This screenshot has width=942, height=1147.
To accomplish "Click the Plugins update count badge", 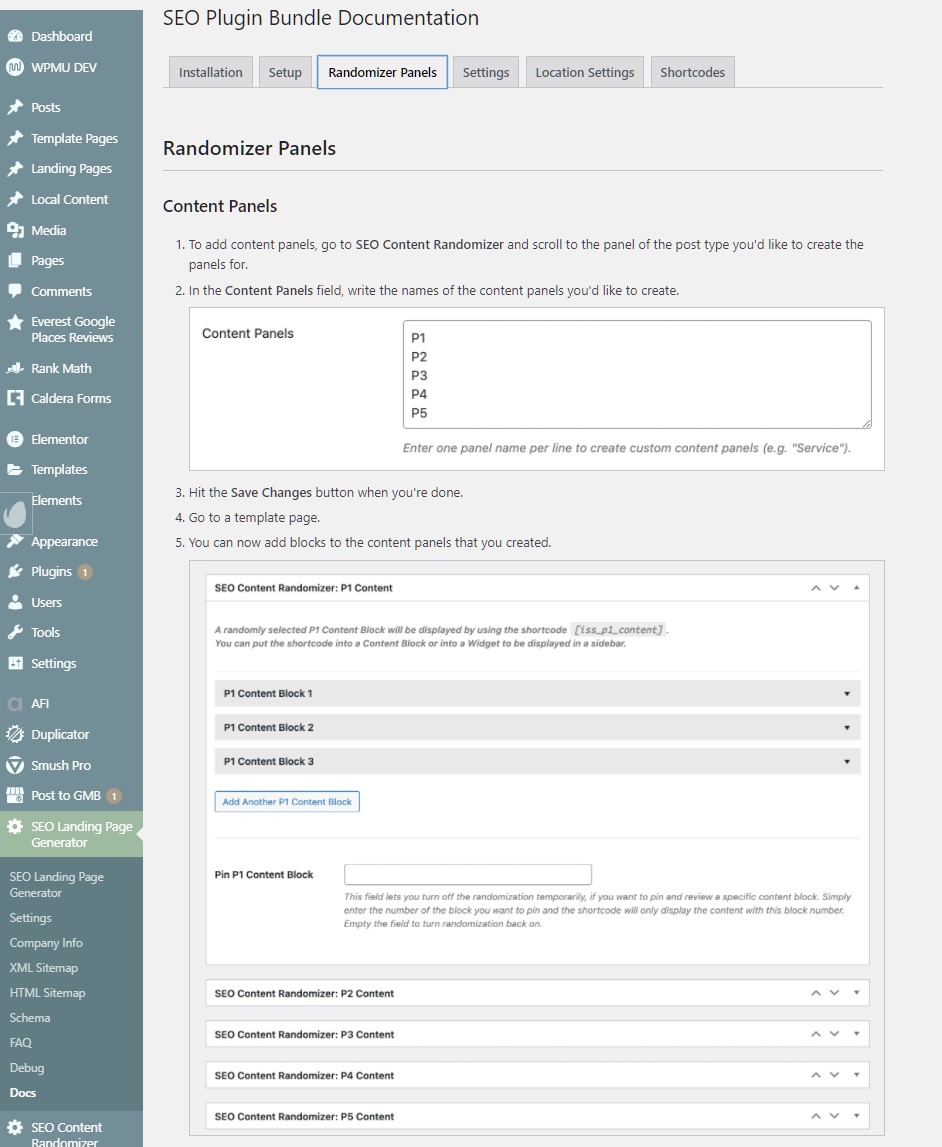I will 85,572.
